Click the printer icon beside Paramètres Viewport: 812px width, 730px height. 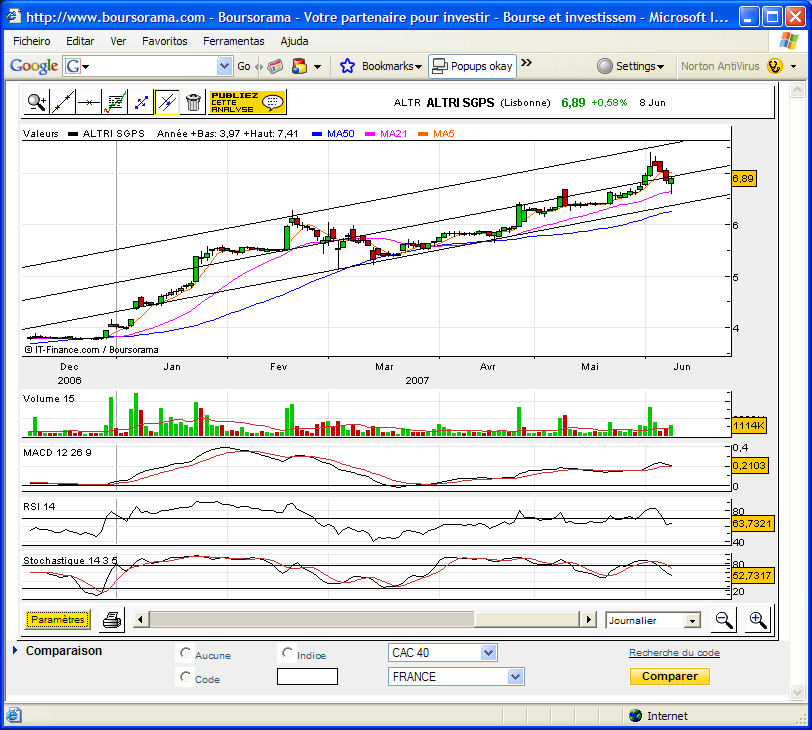[111, 619]
